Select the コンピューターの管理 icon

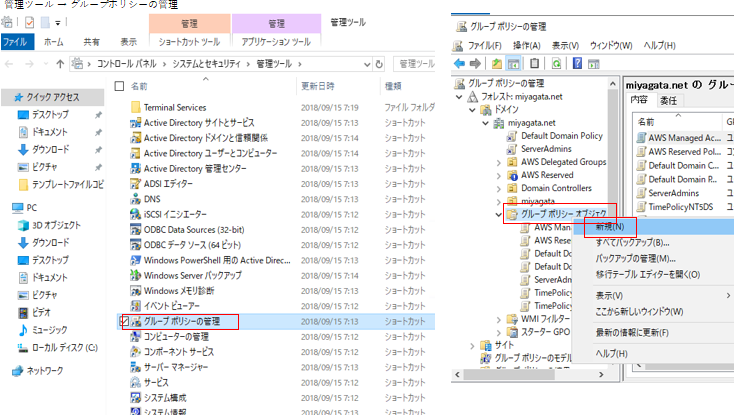coord(136,336)
